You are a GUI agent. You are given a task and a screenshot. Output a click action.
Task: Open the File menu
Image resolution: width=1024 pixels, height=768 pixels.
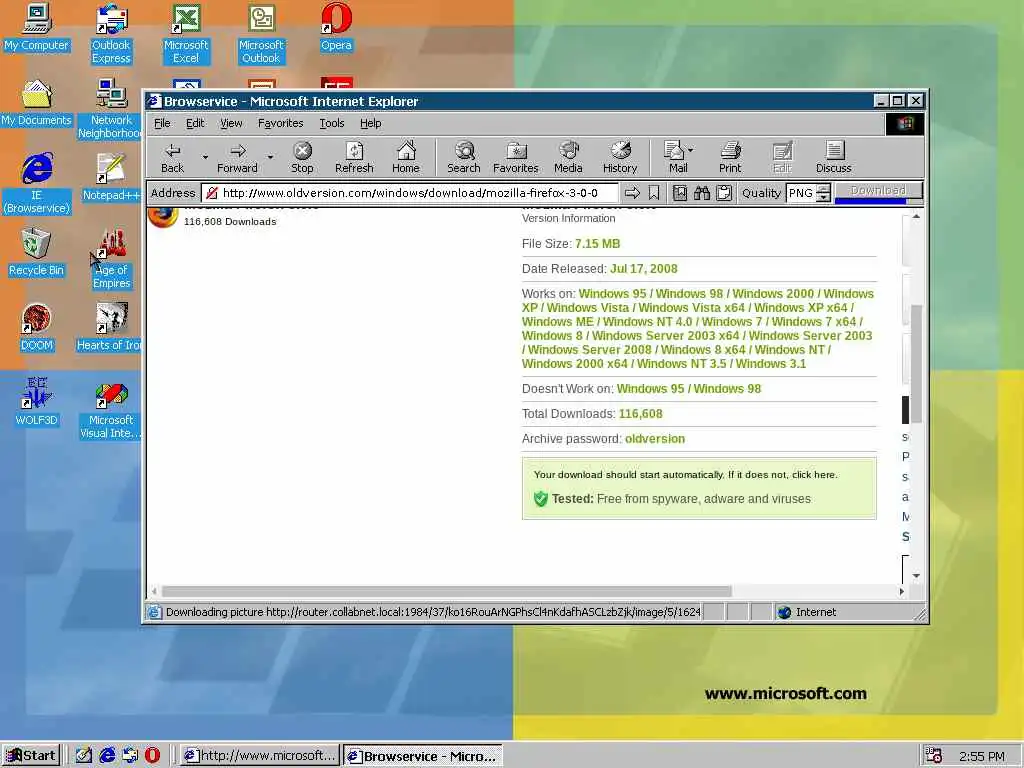click(162, 123)
